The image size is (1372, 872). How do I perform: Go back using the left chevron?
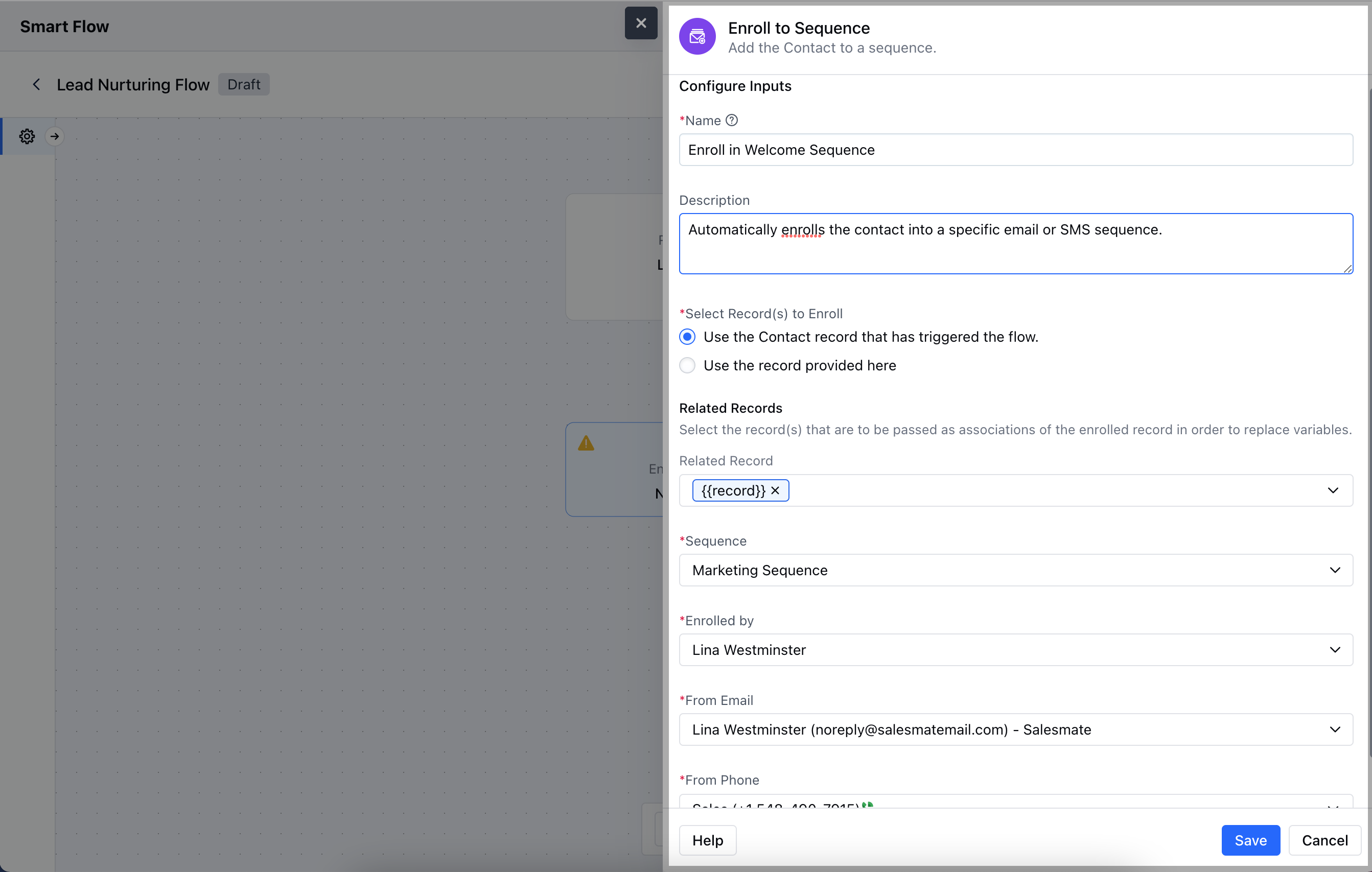pyautogui.click(x=36, y=84)
